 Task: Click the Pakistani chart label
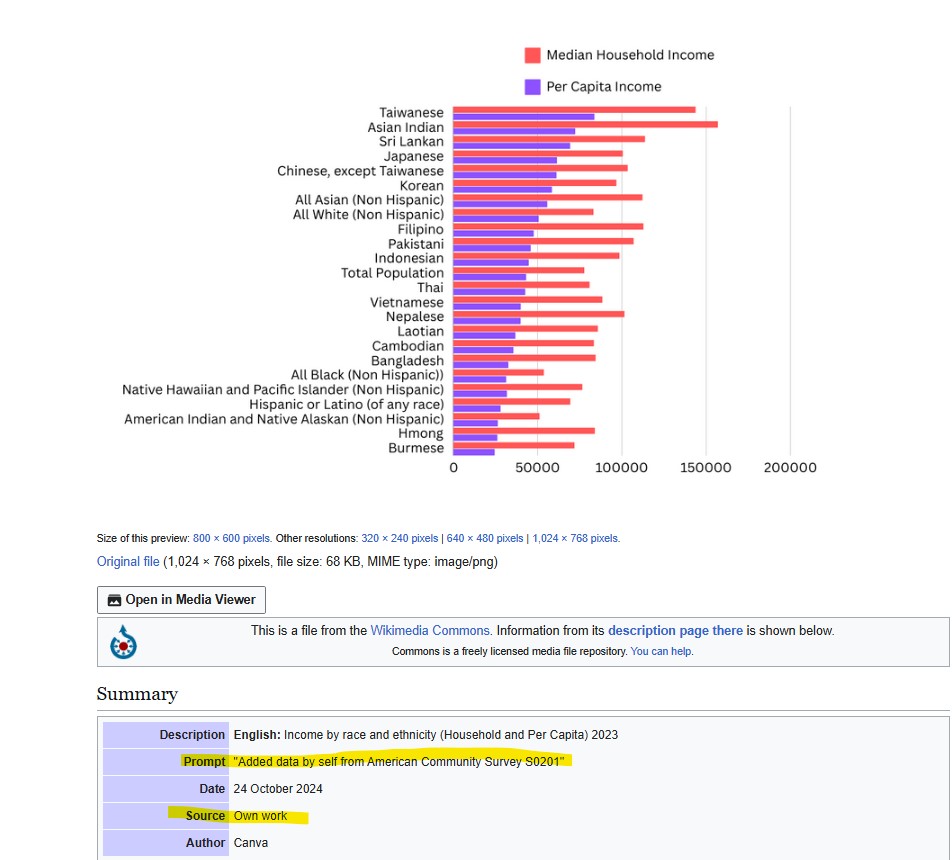(416, 244)
